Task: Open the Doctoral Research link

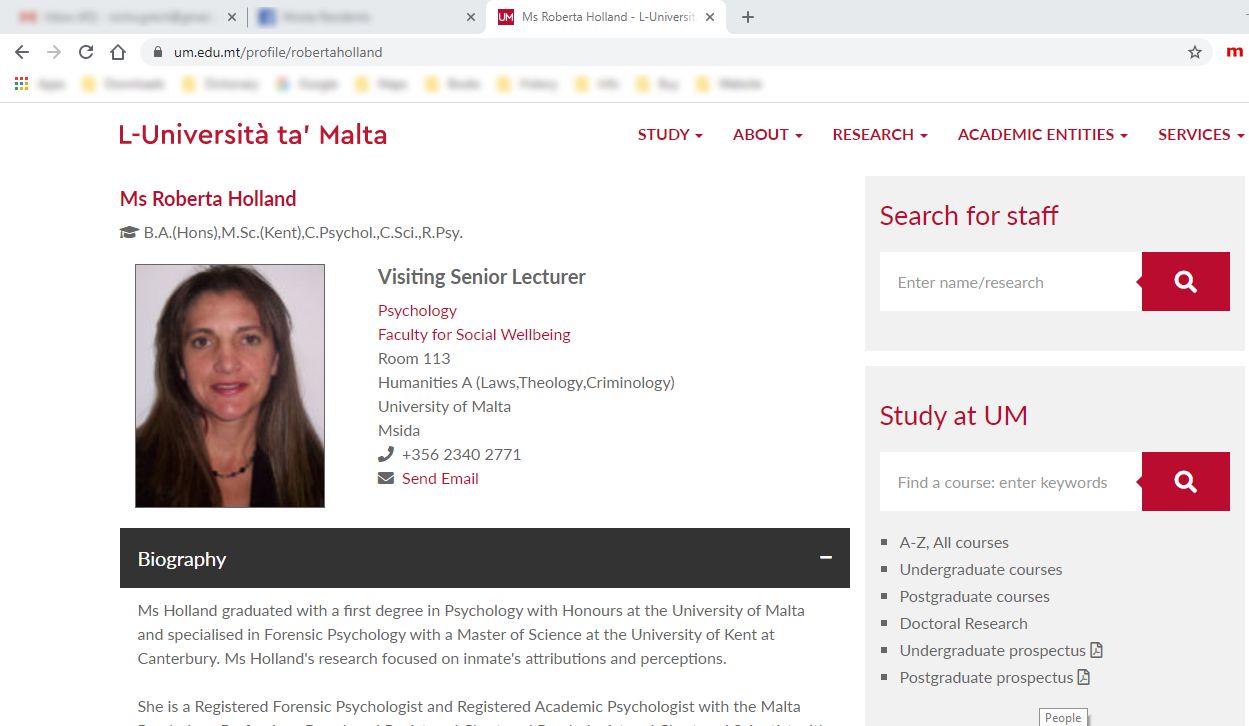Action: pos(964,623)
